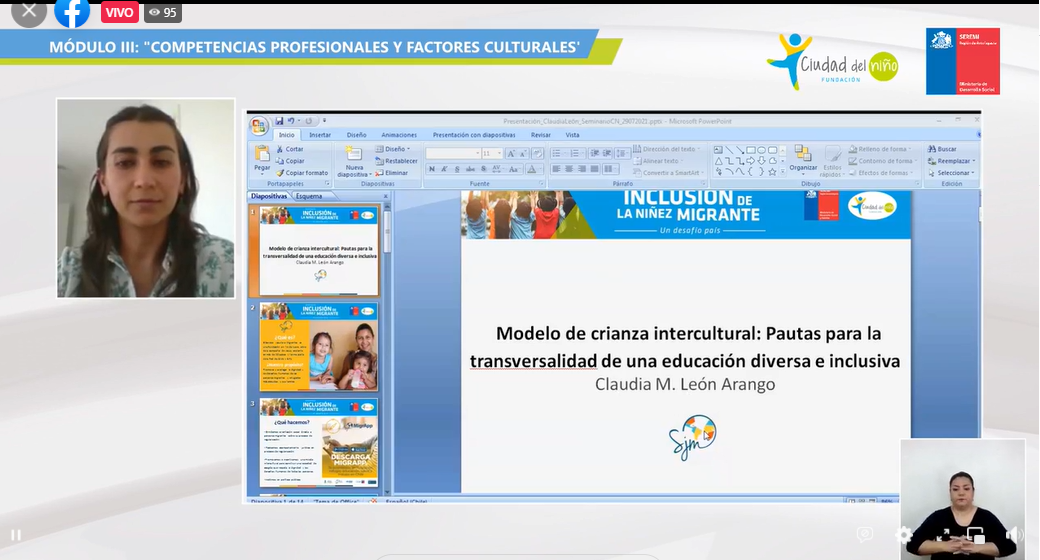This screenshot has width=1040, height=560.
Task: Open the comments bubble icon on the video
Action: click(x=865, y=535)
